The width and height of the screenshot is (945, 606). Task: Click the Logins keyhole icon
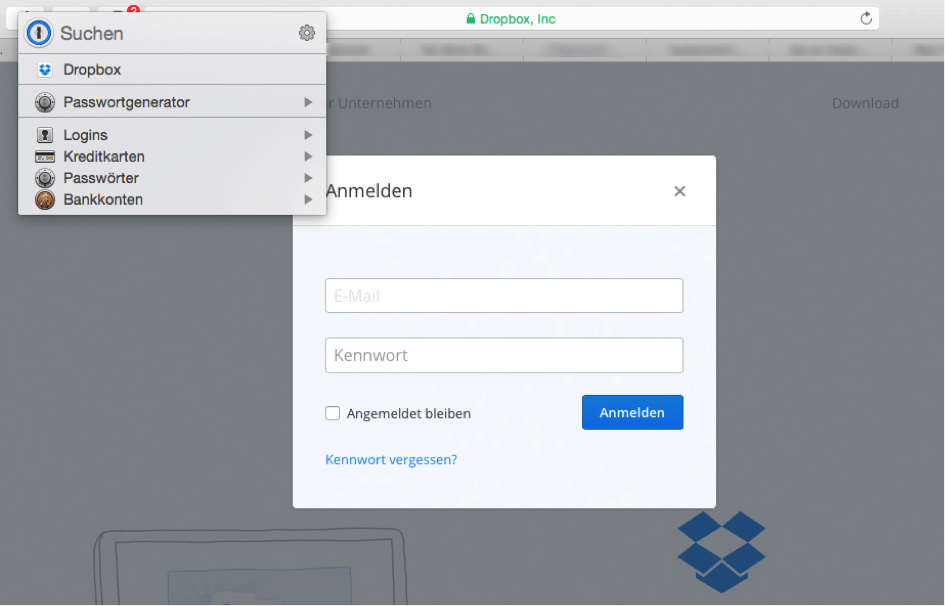click(x=45, y=135)
